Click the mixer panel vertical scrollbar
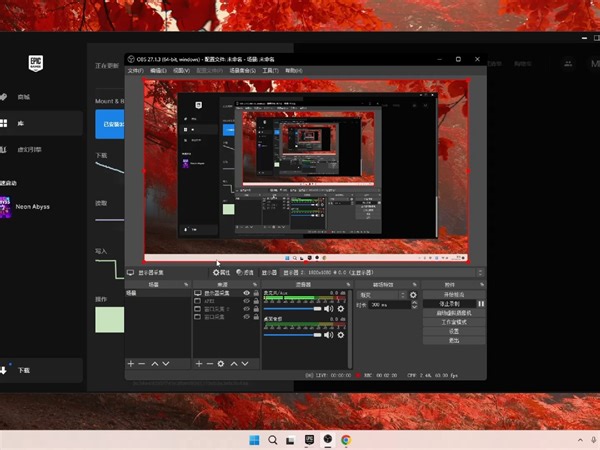This screenshot has height=450, width=600. tap(349, 329)
